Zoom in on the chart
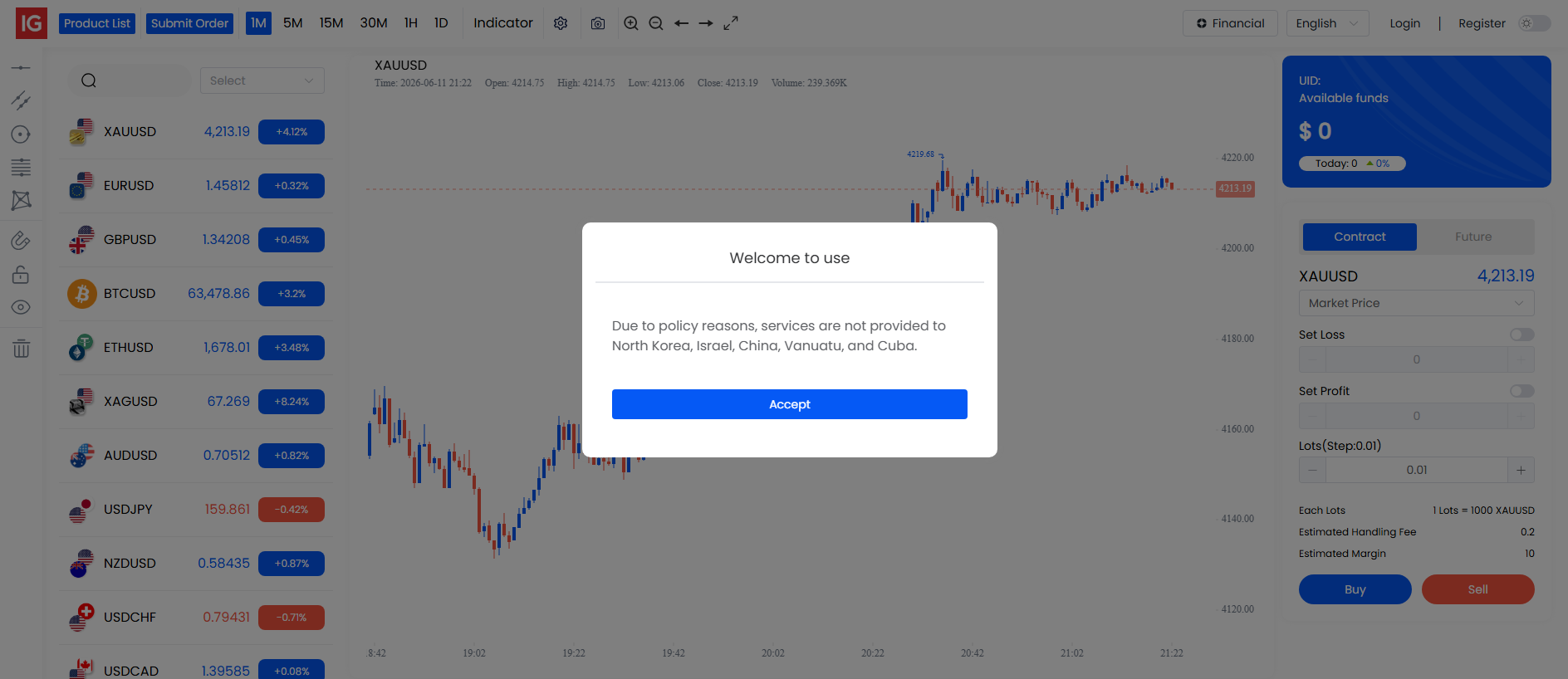Viewport: 1568px width, 679px height. coord(631,23)
